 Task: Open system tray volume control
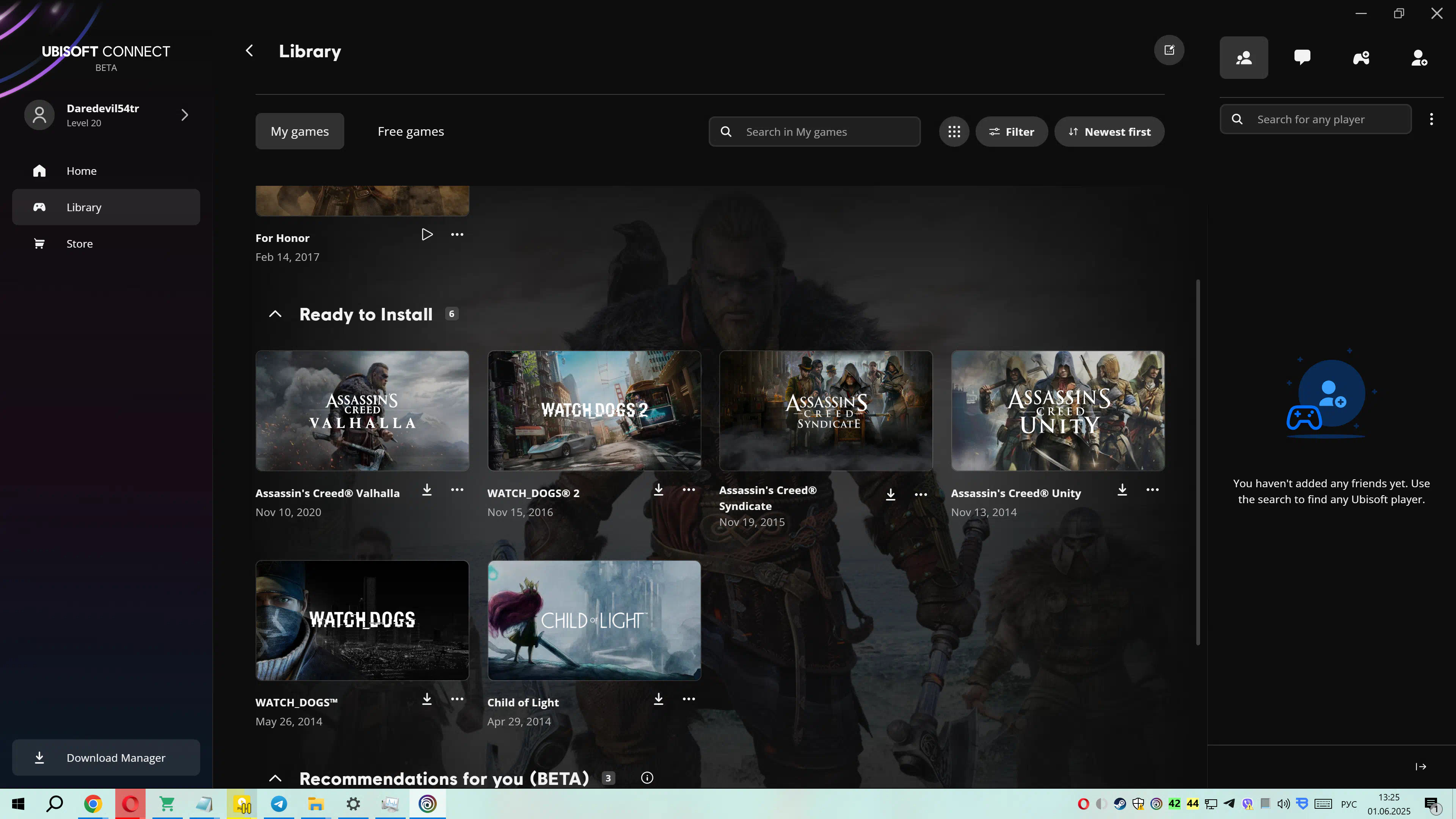1283,804
